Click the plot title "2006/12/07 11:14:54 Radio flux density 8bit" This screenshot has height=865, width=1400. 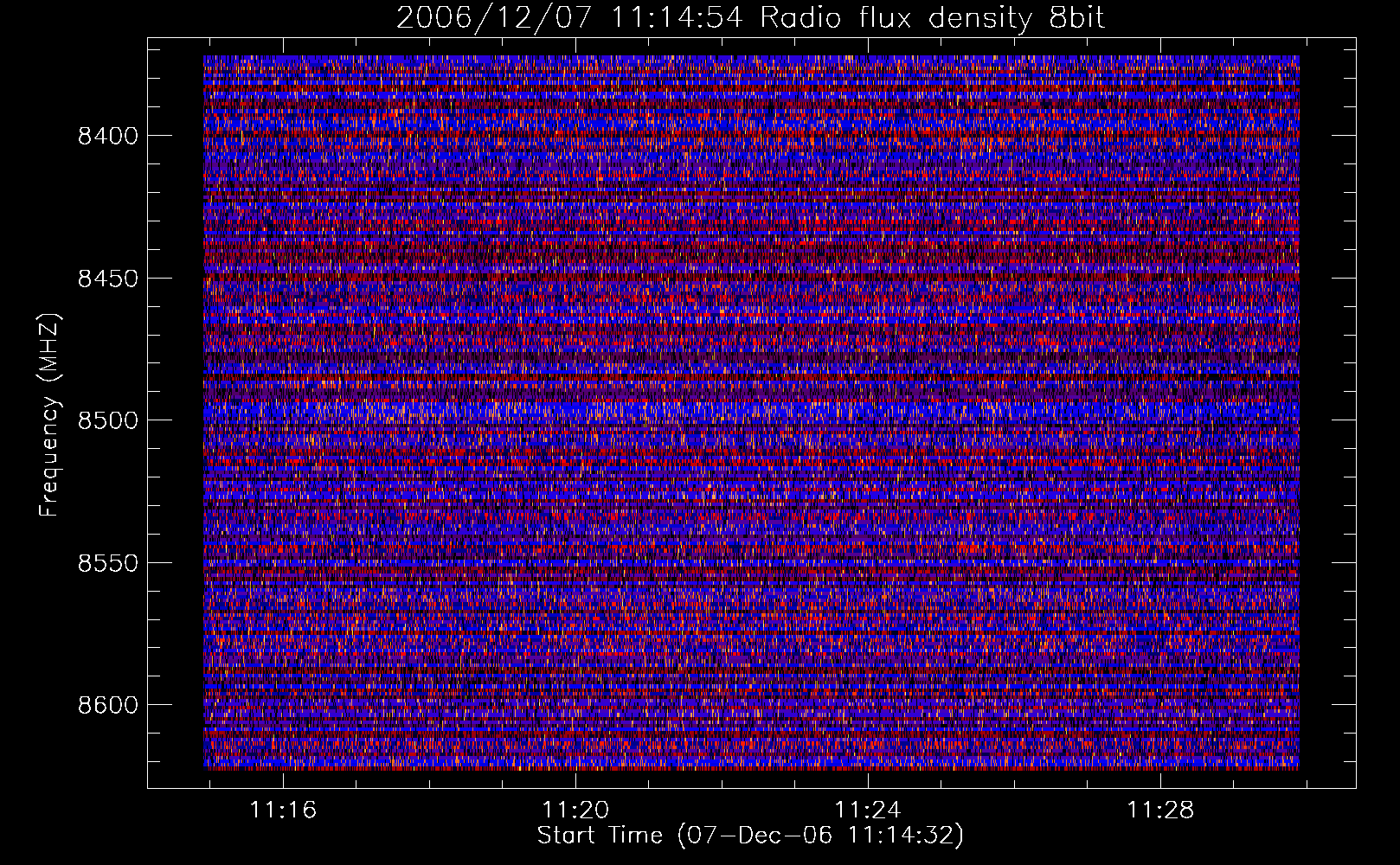750,18
